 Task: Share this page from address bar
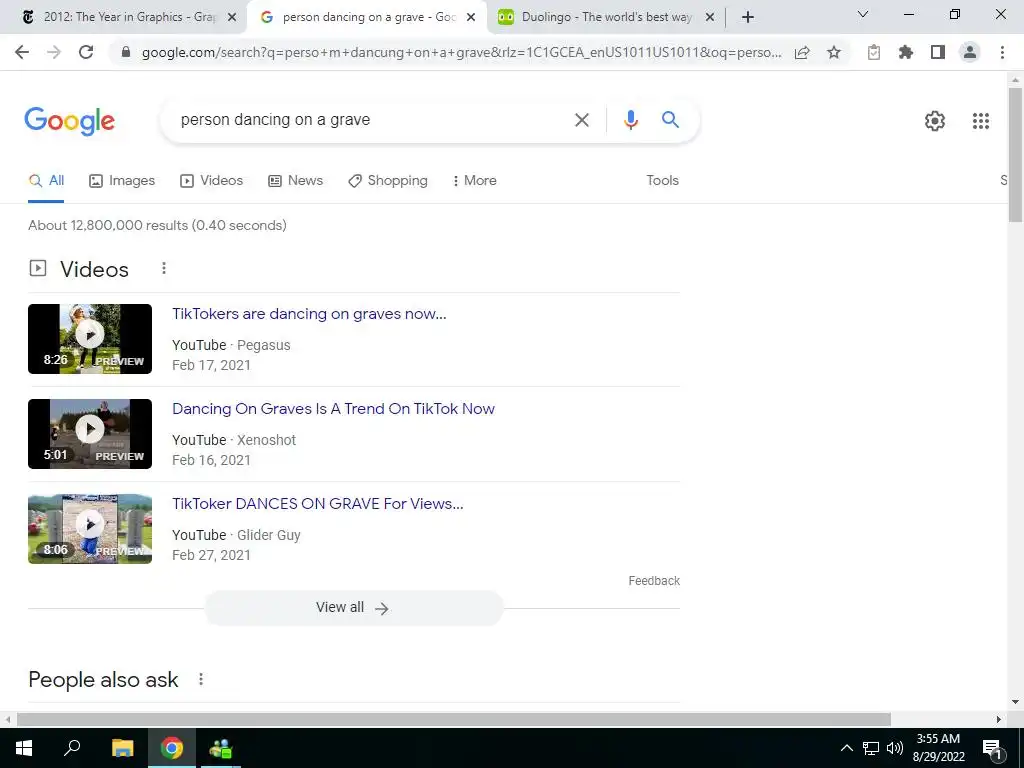[x=802, y=53]
